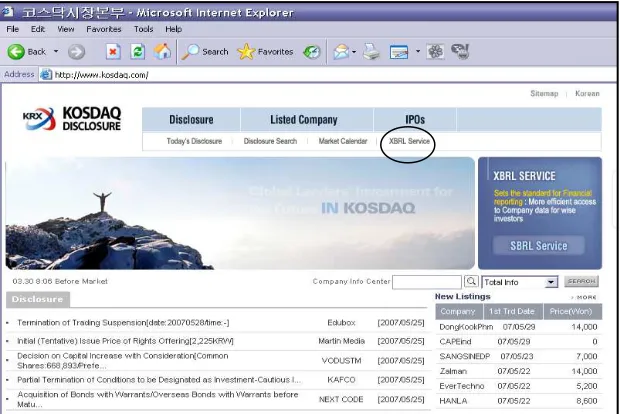Open the Disclosure Search submenu link
Screen dimensions: 620x414
(x=270, y=141)
